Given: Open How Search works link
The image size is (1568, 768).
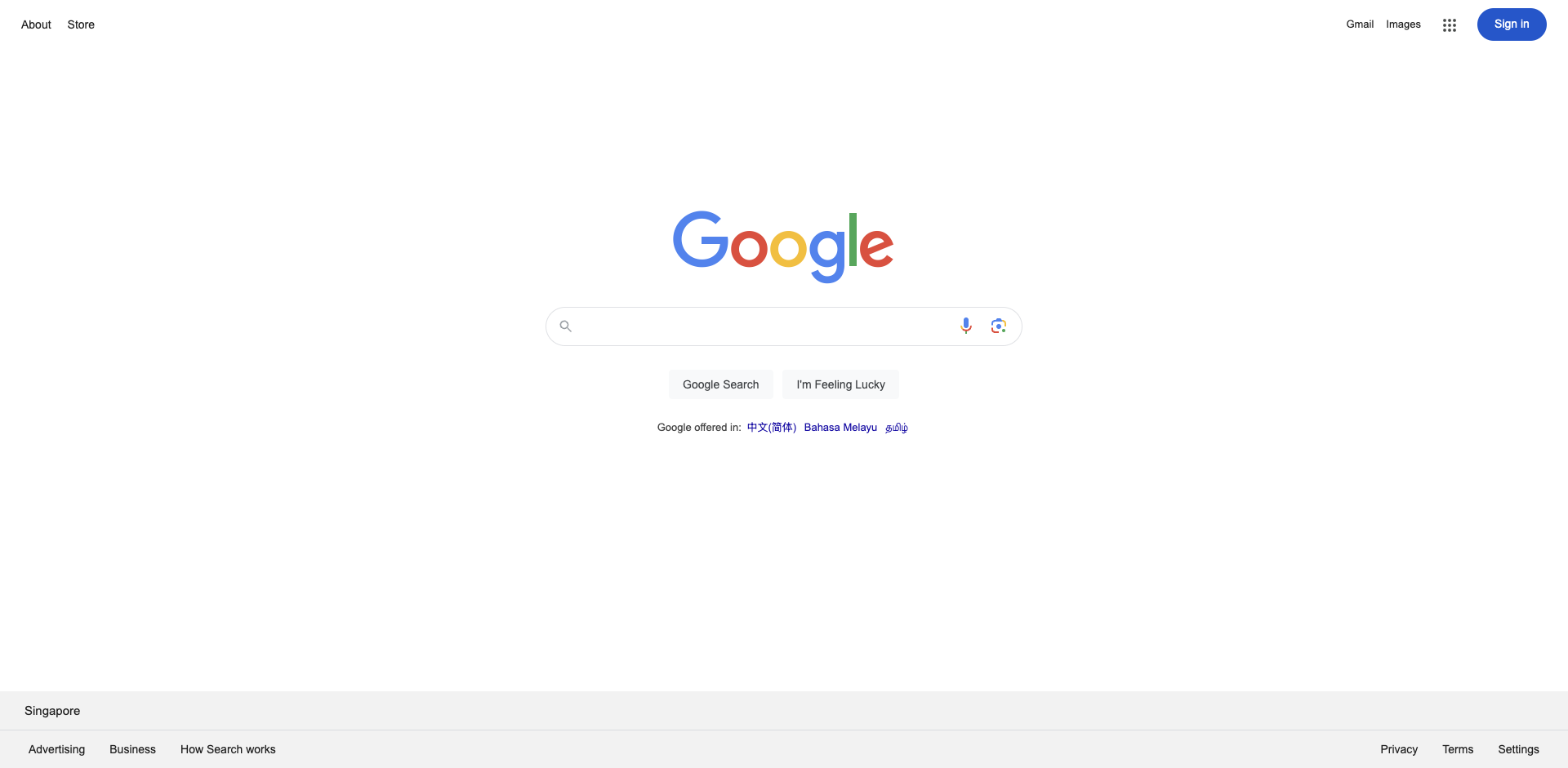Looking at the screenshot, I should [x=228, y=749].
